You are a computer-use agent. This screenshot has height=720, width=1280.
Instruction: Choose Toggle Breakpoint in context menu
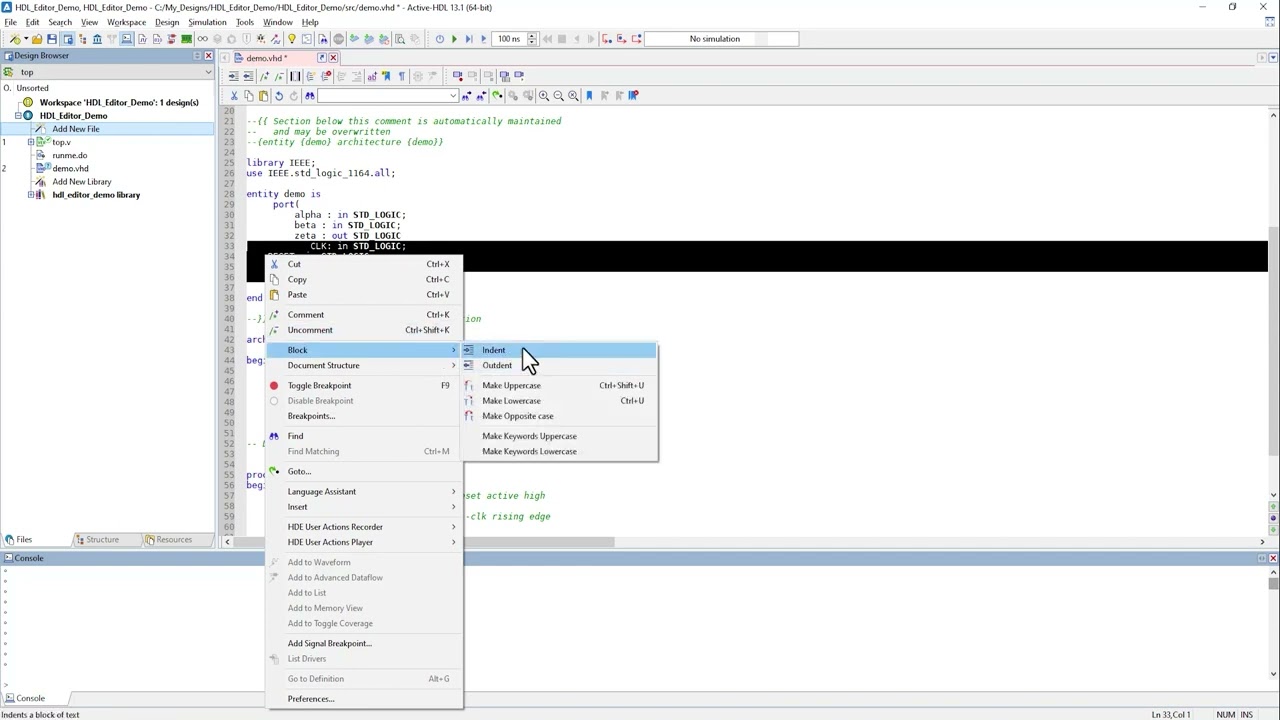click(x=319, y=385)
